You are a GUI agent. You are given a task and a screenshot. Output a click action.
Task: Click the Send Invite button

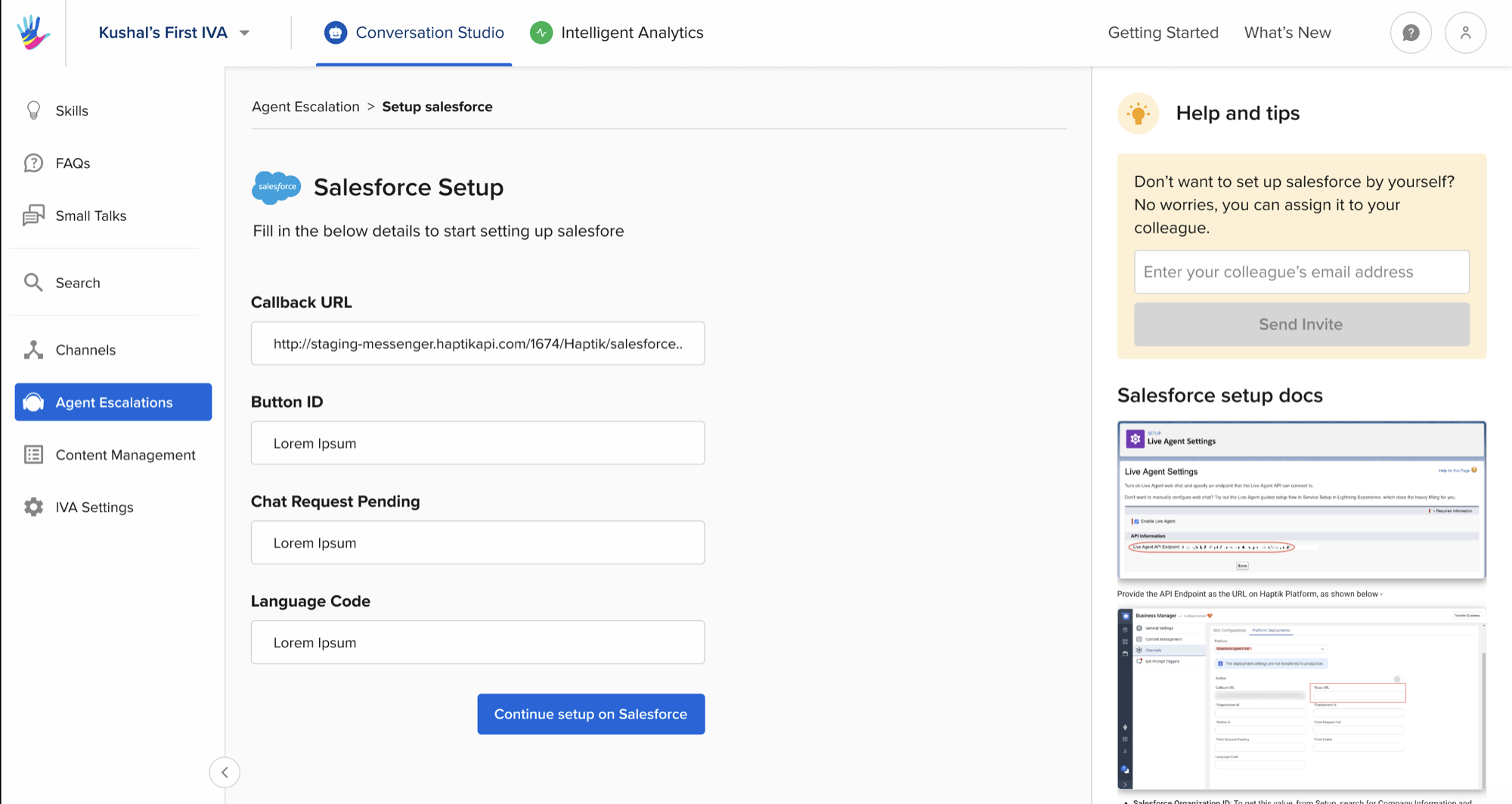(1300, 324)
